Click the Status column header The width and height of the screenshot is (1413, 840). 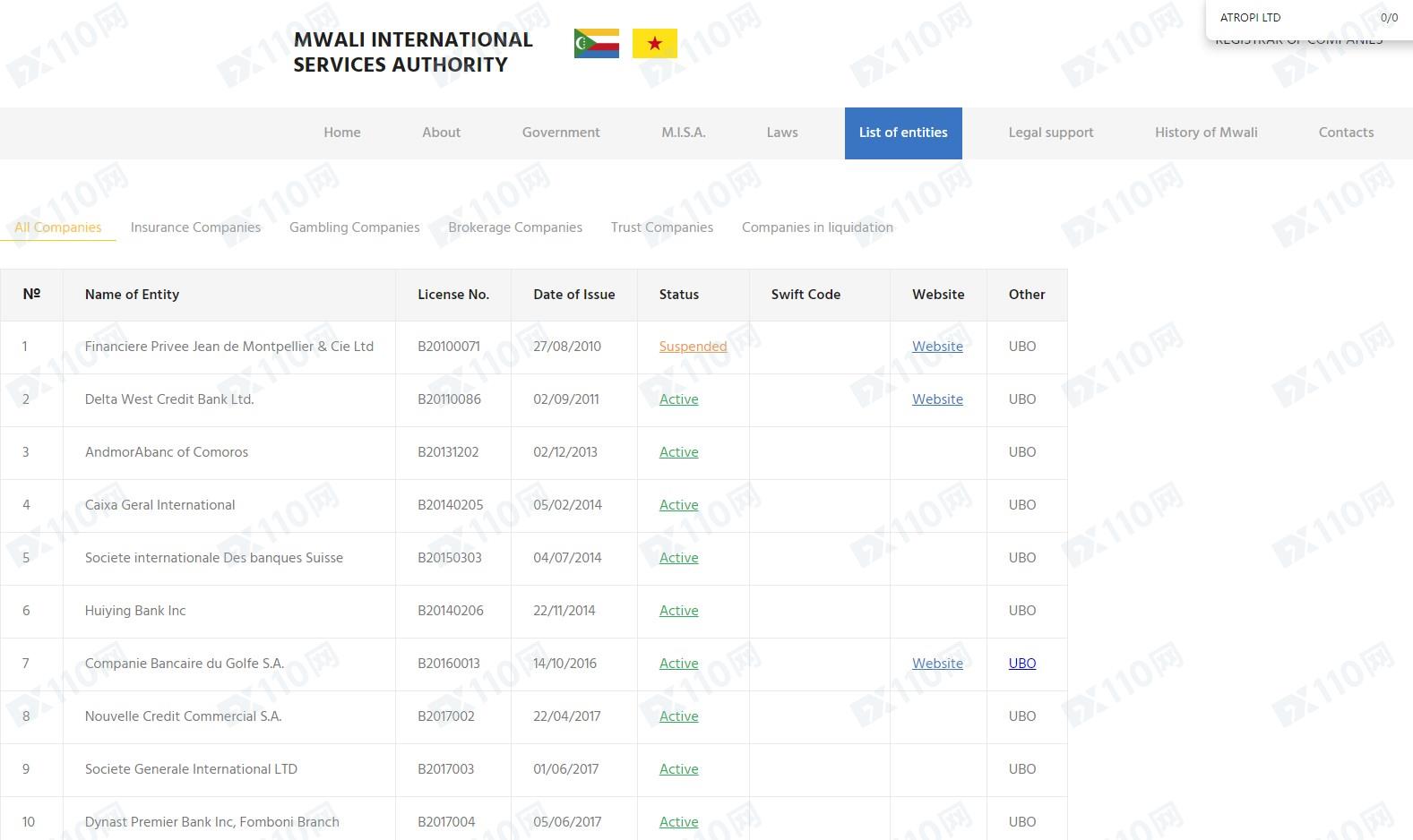coord(678,295)
